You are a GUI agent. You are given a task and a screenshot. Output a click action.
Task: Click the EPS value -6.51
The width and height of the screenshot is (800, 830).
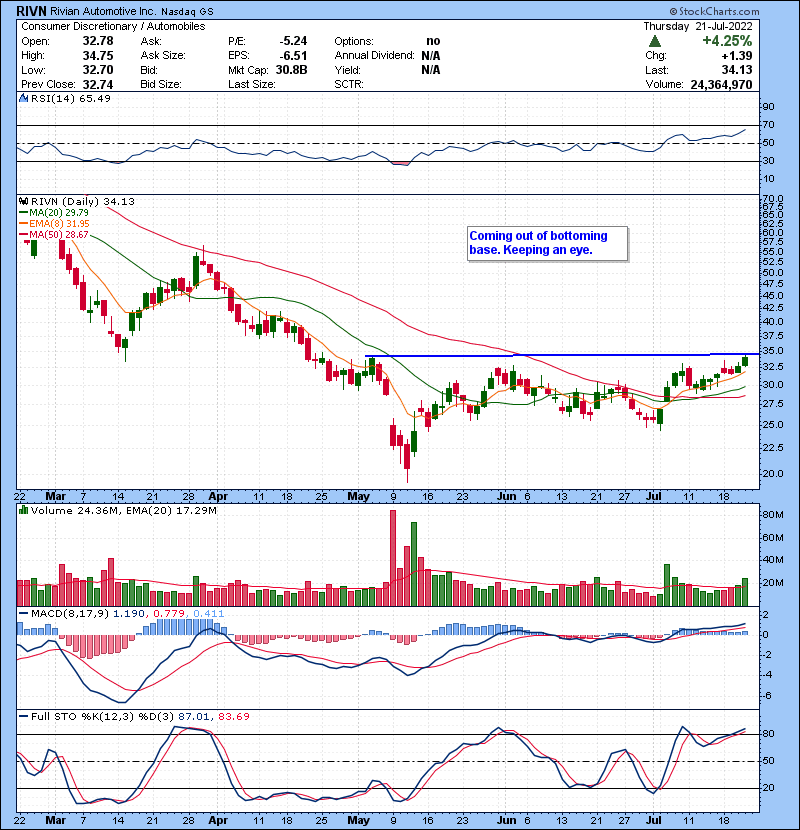pos(293,56)
